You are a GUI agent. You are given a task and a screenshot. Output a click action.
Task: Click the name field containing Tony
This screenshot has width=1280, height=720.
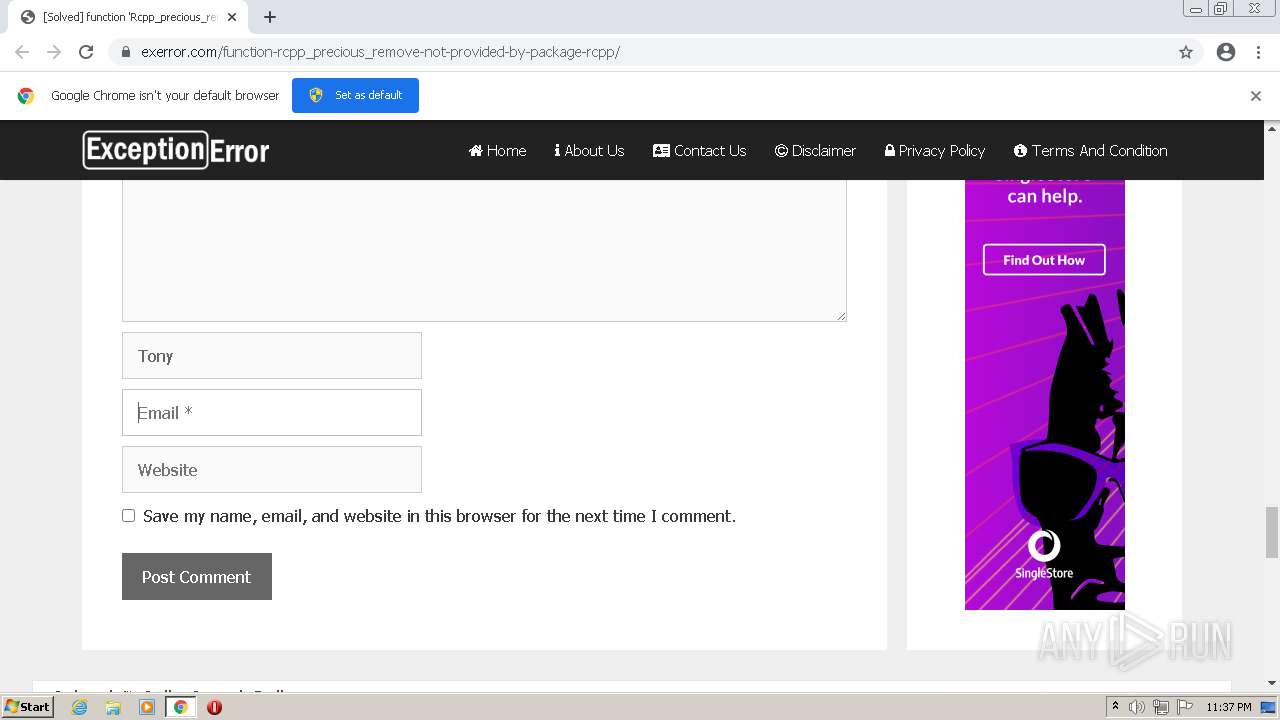coord(272,355)
